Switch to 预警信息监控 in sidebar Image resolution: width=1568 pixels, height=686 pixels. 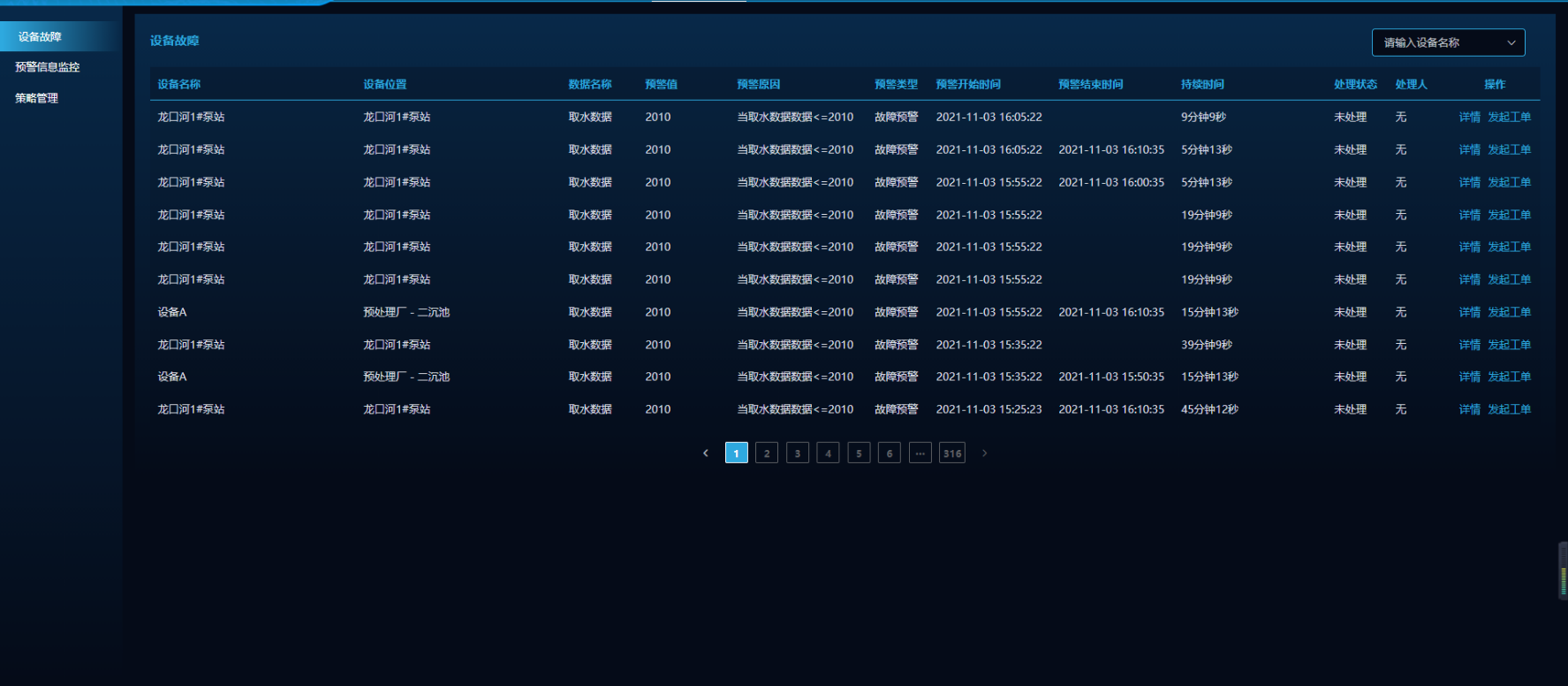(48, 67)
